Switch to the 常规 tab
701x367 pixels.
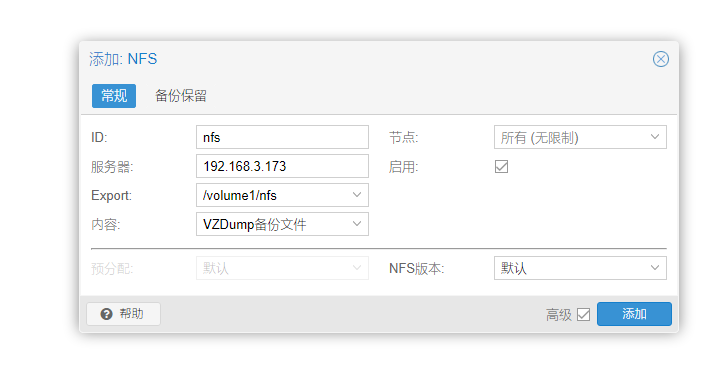[x=114, y=96]
